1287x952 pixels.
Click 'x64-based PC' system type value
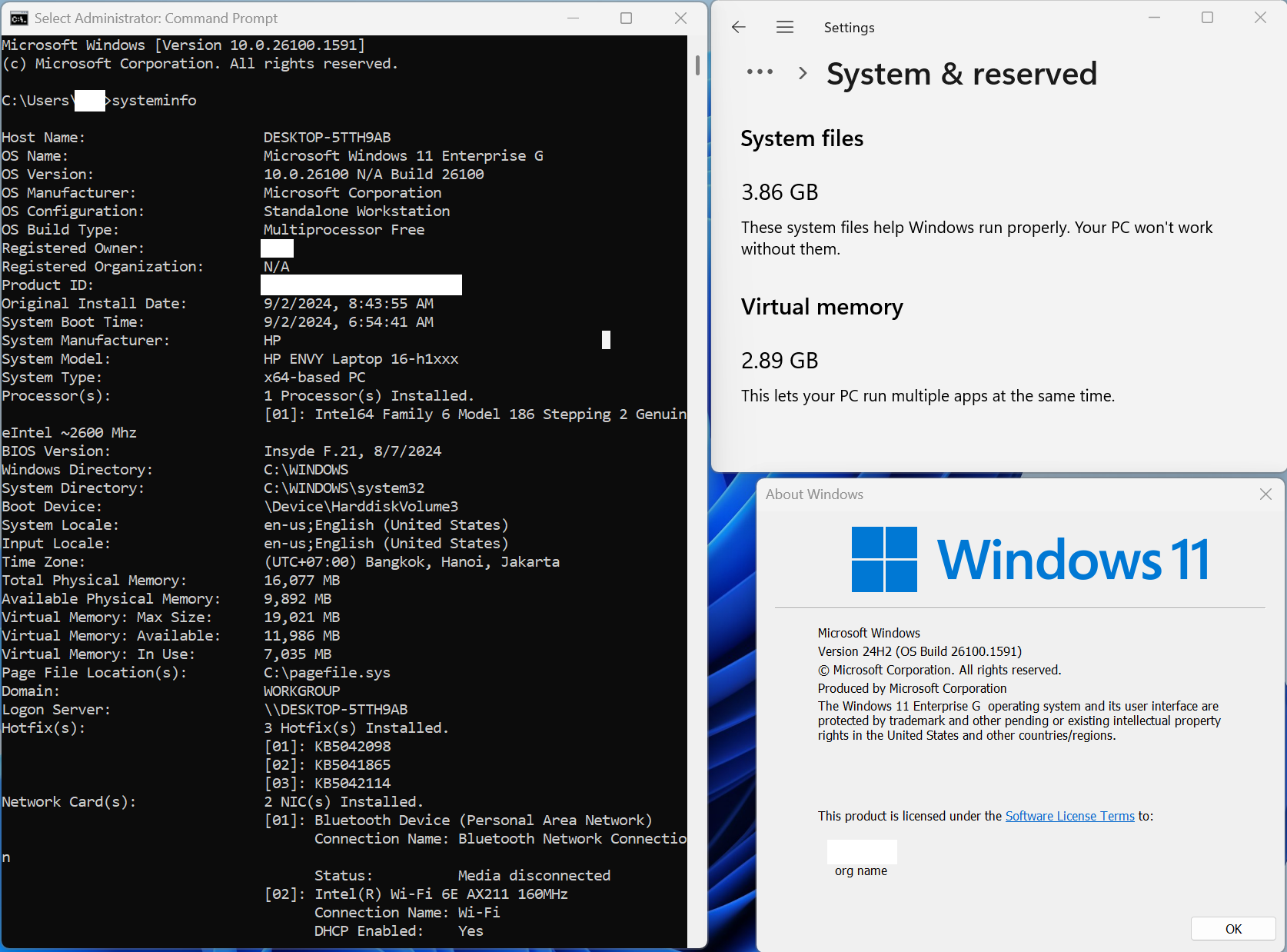point(314,378)
